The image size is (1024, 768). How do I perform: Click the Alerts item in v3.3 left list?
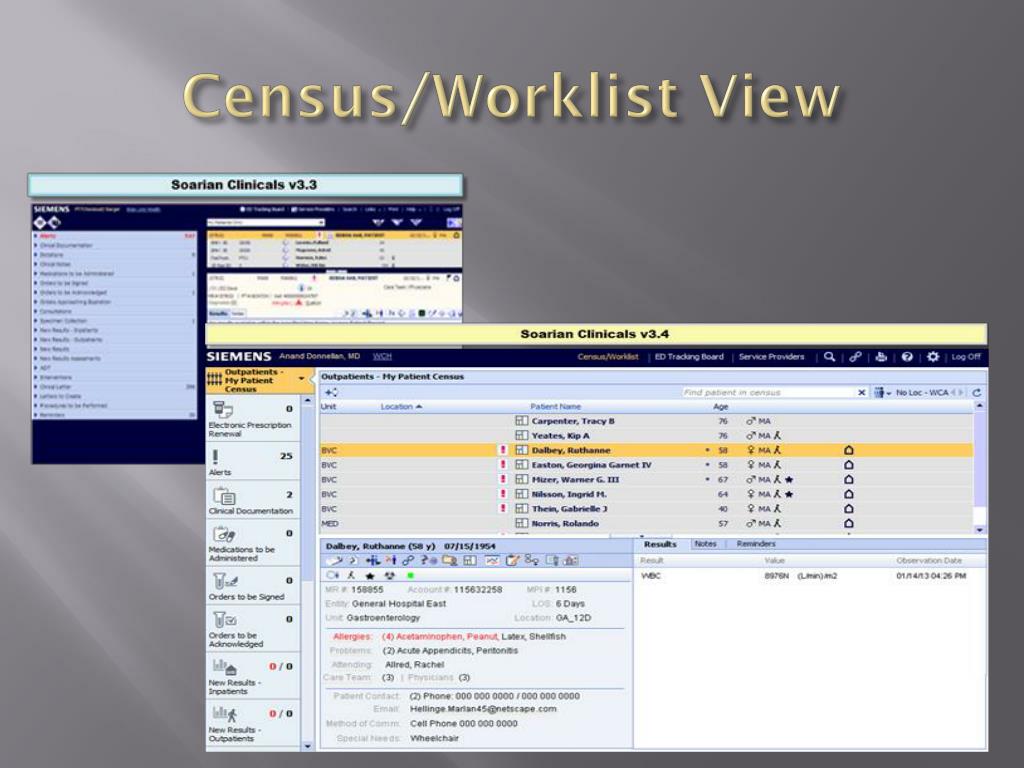tap(48, 236)
